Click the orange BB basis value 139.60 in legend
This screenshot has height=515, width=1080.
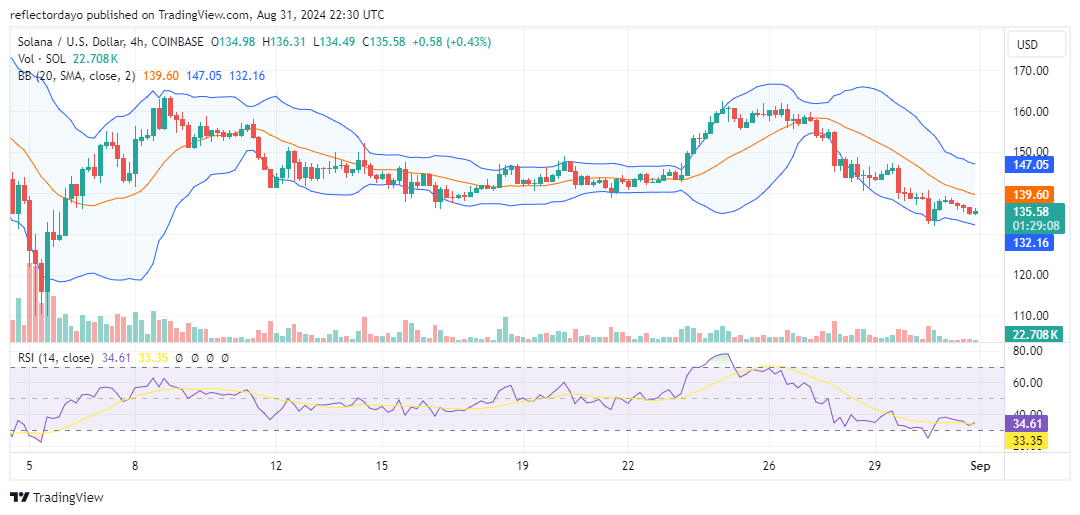tap(159, 76)
